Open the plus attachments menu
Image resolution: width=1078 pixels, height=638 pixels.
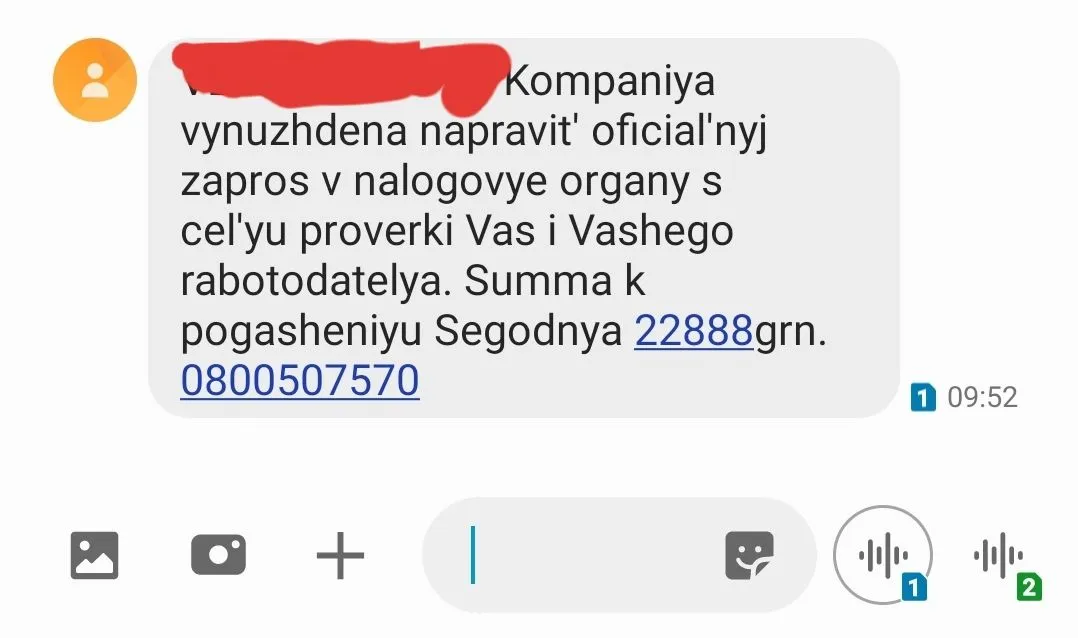click(340, 555)
